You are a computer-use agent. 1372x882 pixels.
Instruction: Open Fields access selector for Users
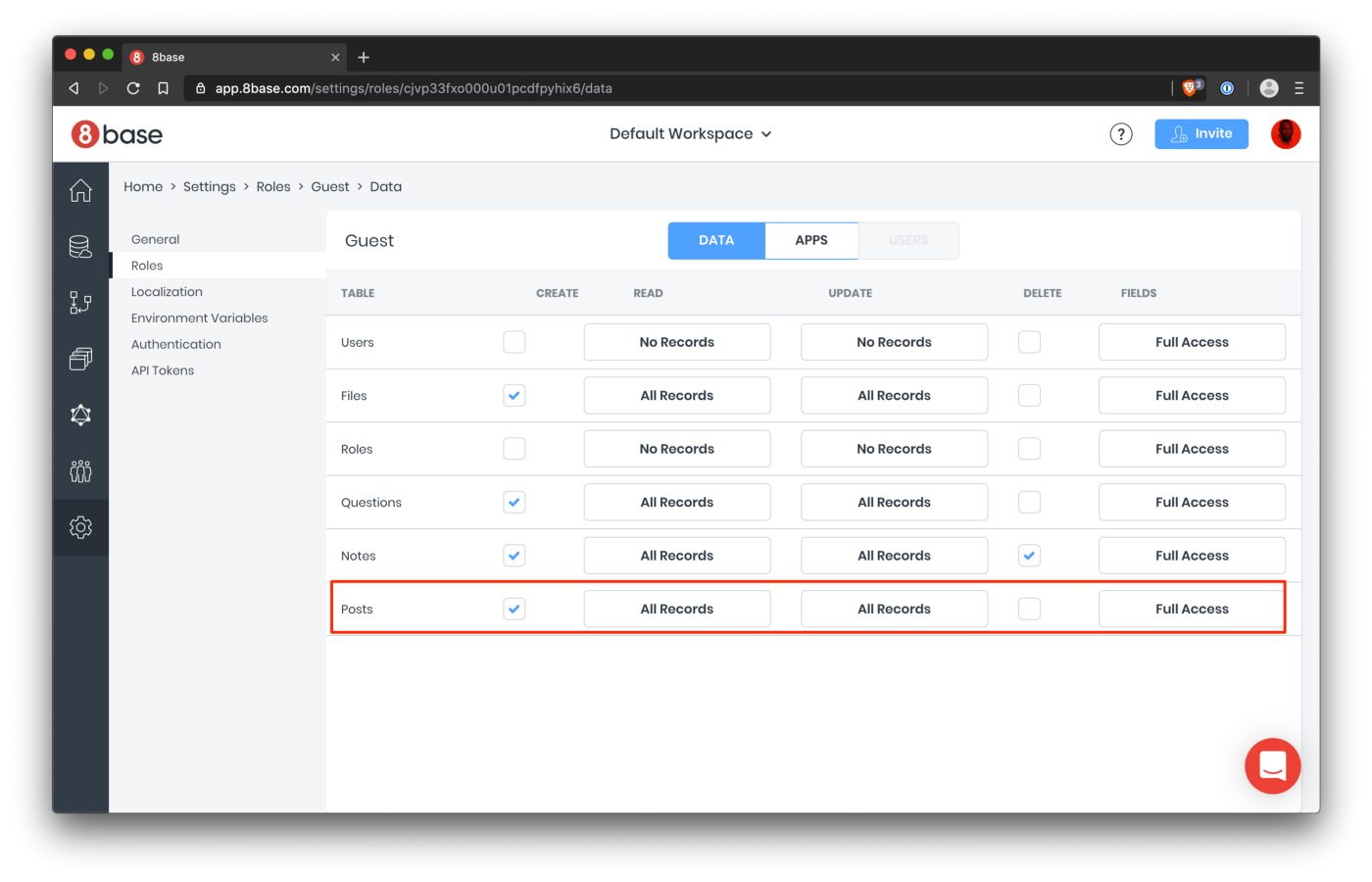tap(1192, 342)
